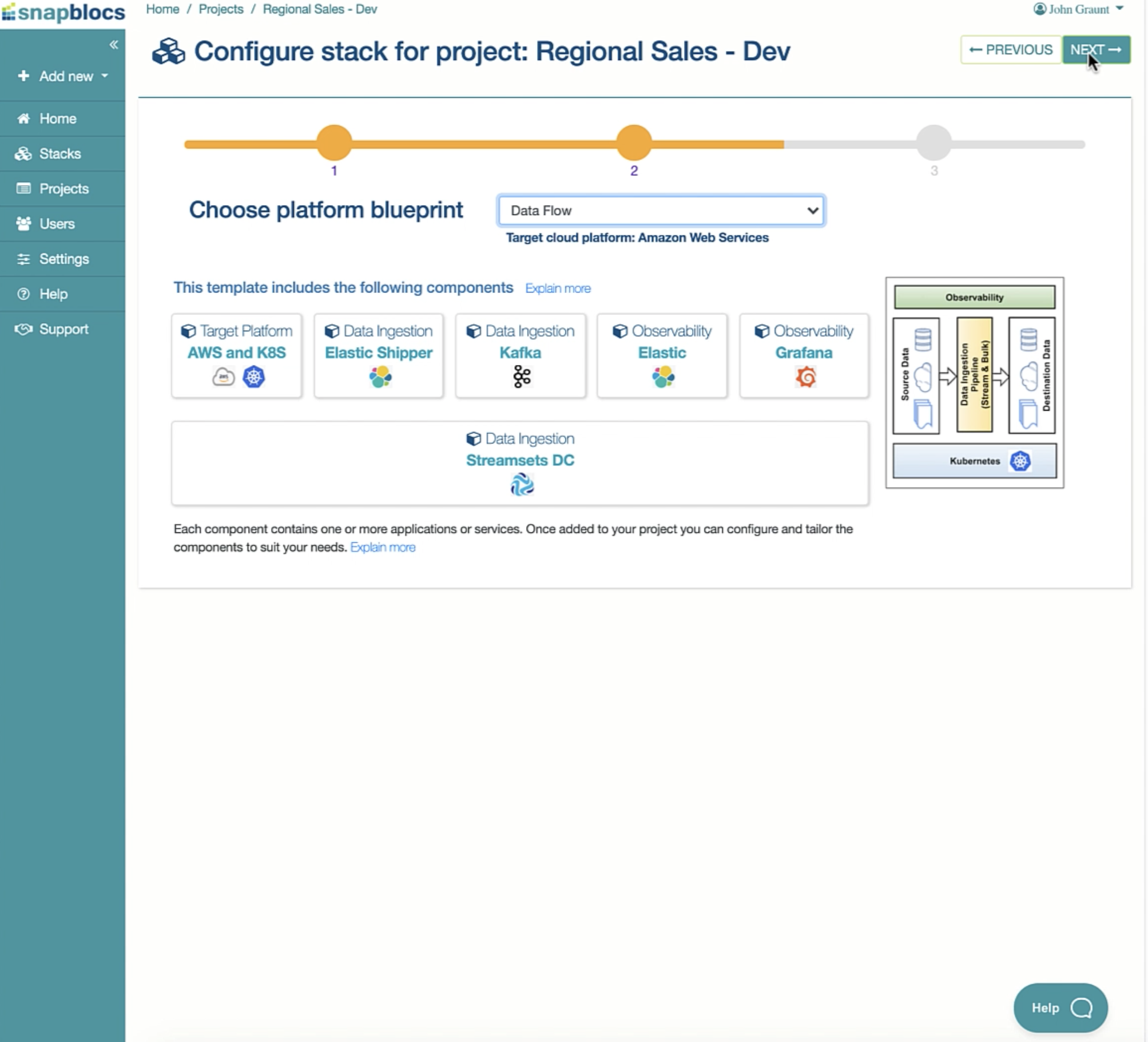
Task: Collapse the sidebar with double-chevron icon
Action: [x=114, y=45]
